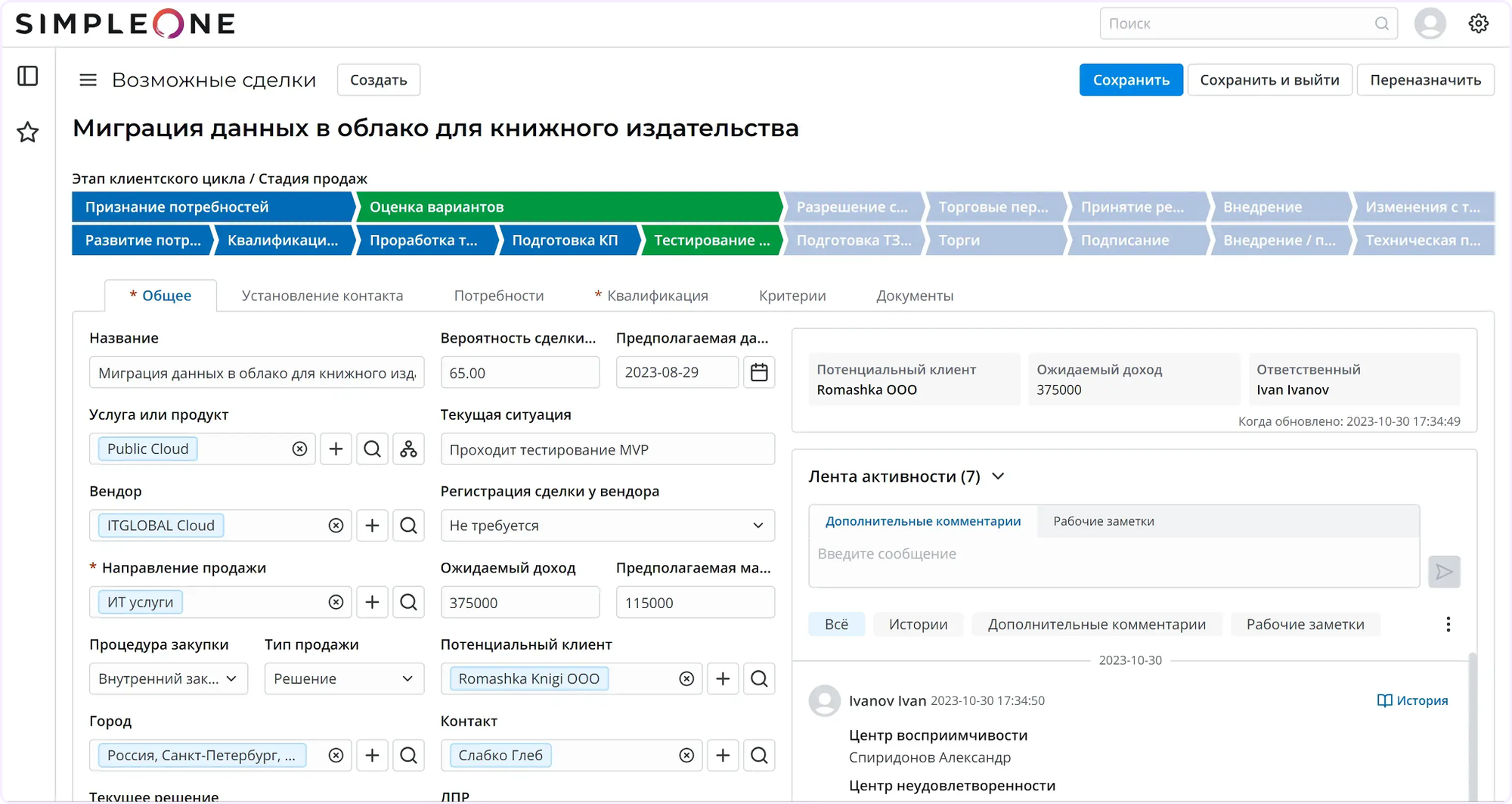Viewport: 1512px width, 804px height.
Task: Open the settings gear icon
Action: (1479, 23)
